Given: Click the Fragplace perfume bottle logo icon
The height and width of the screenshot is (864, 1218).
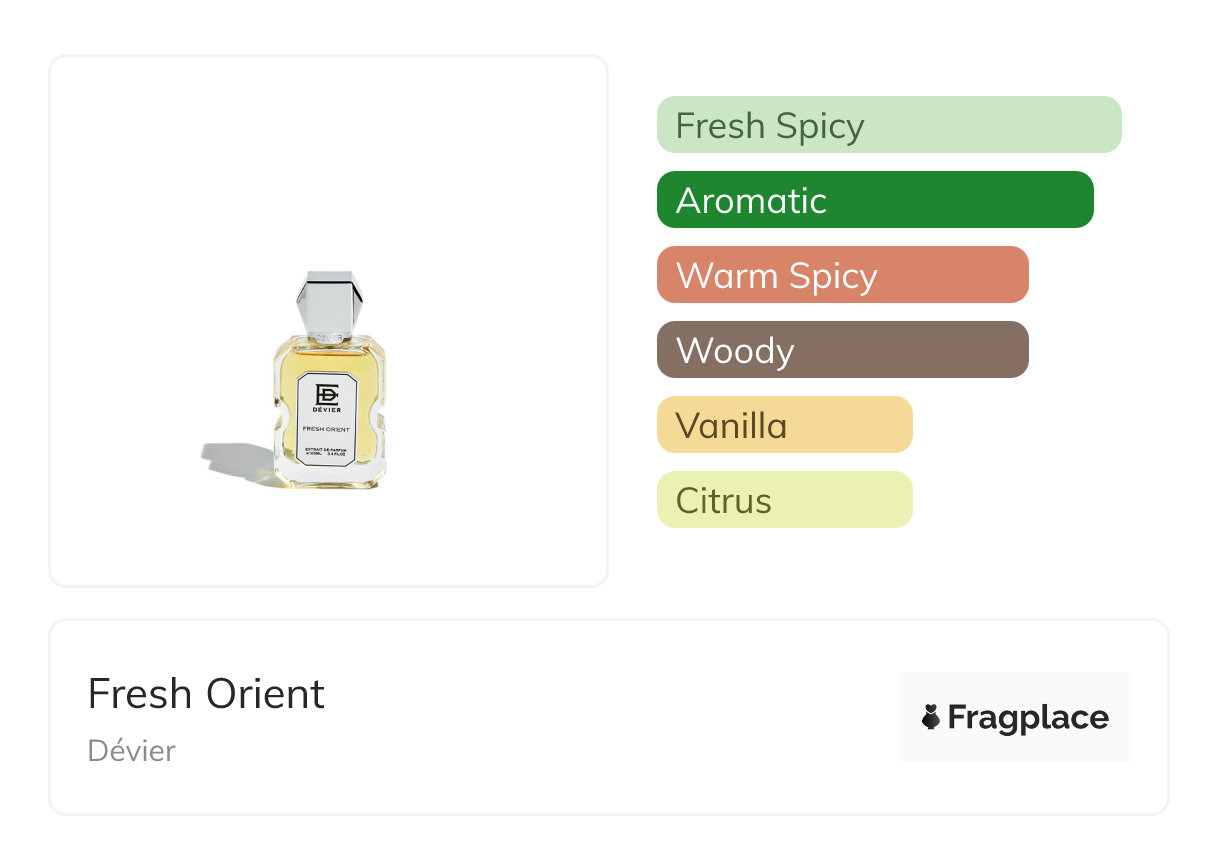Looking at the screenshot, I should click(931, 717).
